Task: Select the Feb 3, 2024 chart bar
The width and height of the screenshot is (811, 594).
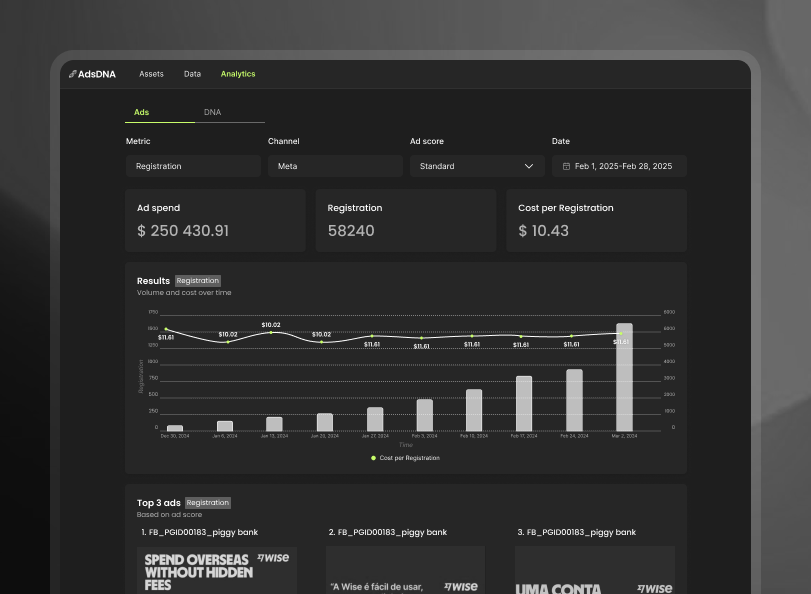Action: pyautogui.click(x=425, y=415)
